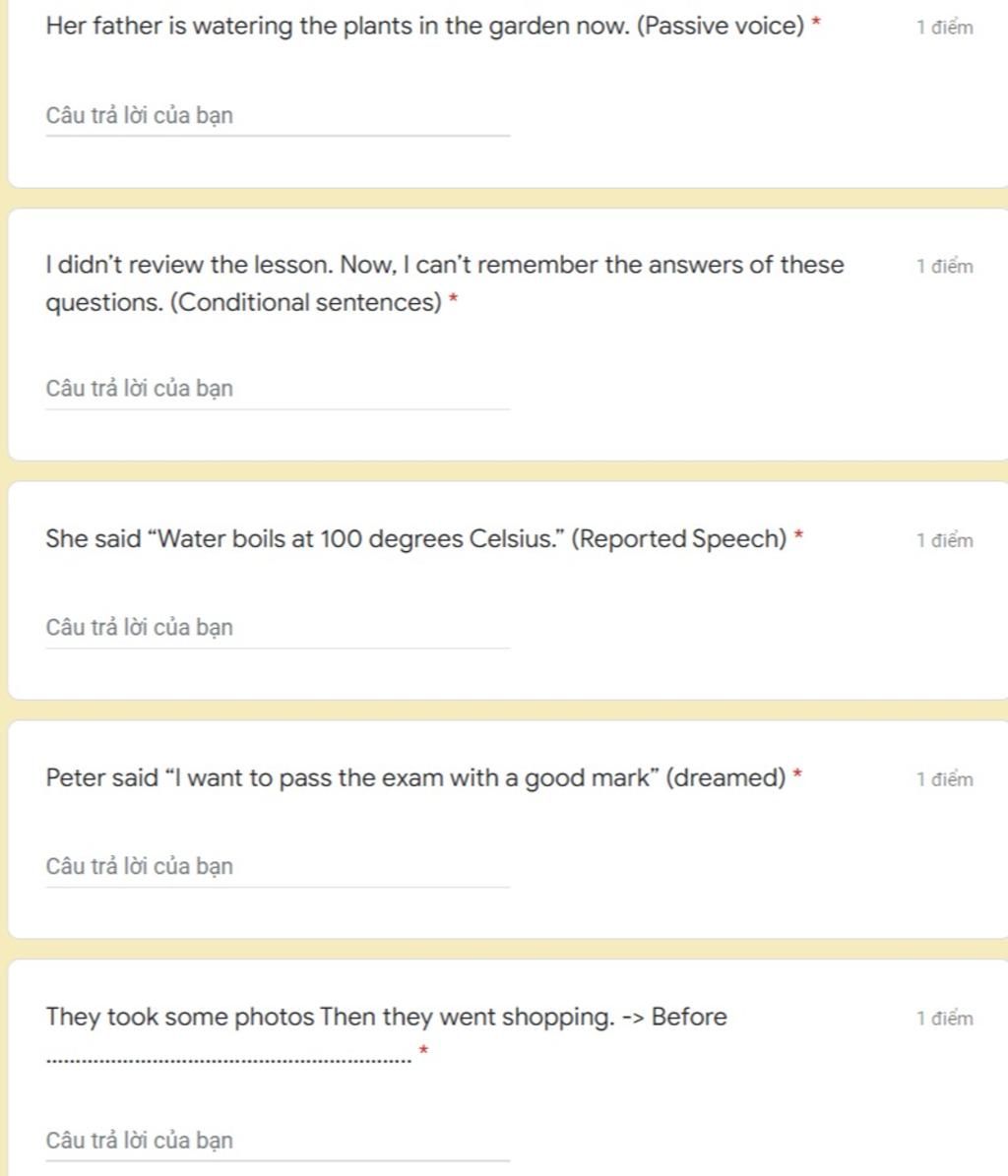Click the red asterisk after '(dreamed)'
The image size is (1008, 1176).
click(798, 774)
